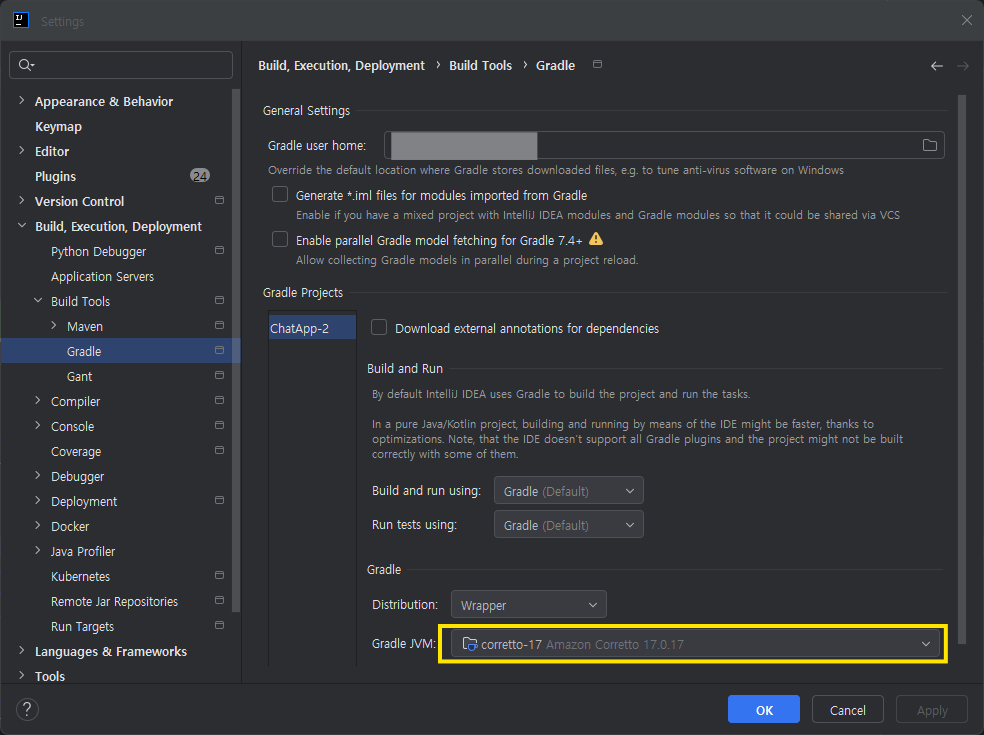Go back with the left arrow

coord(936,66)
